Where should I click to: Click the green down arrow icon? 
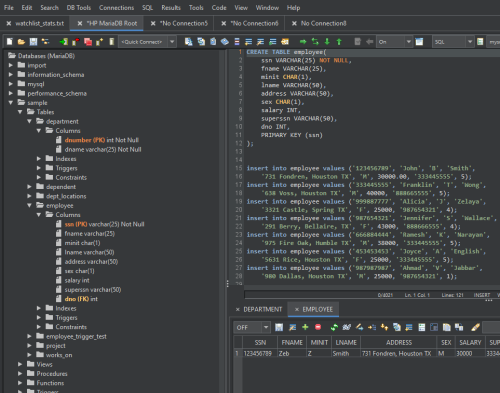pos(327,42)
